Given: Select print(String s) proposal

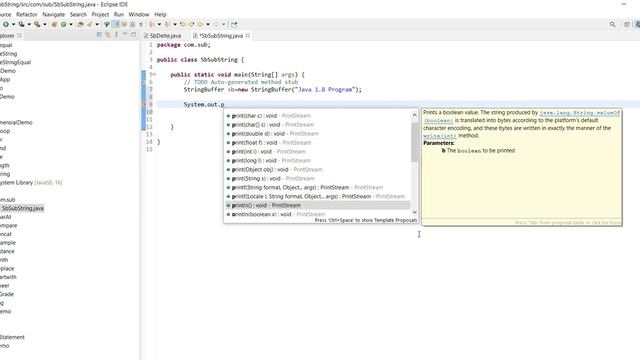Looking at the screenshot, I should pyautogui.click(x=318, y=178).
